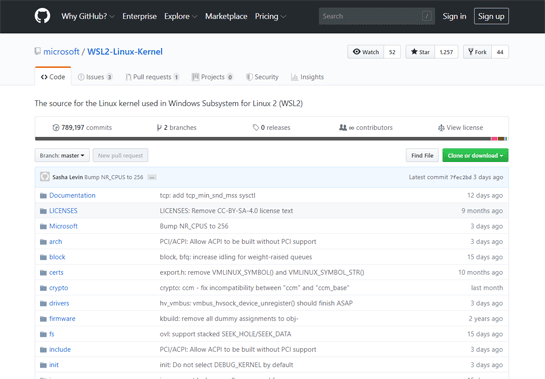545x379 pixels.
Task: Fork the repository
Action: click(x=477, y=52)
